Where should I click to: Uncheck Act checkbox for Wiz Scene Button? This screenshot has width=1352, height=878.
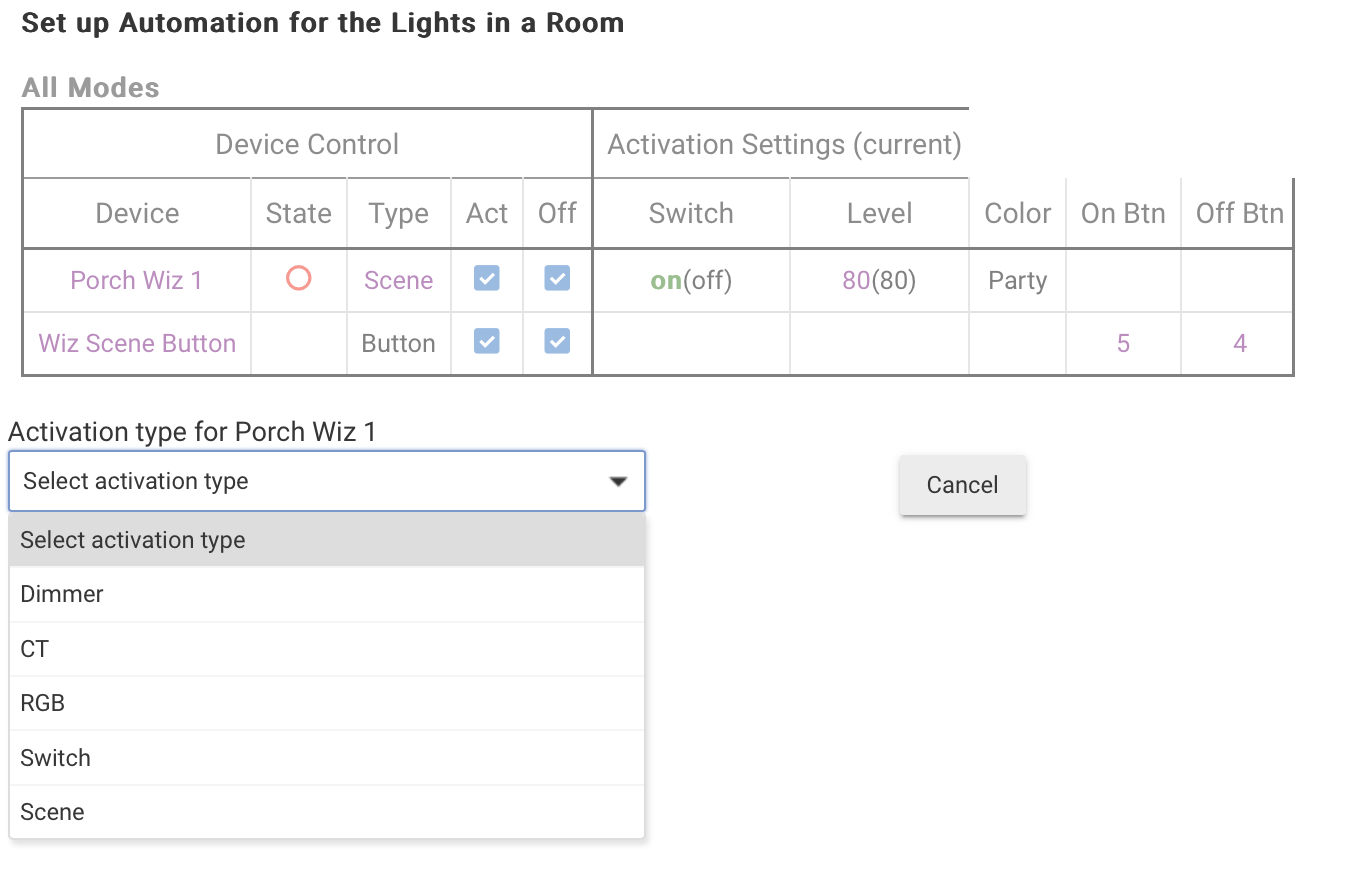tap(486, 342)
